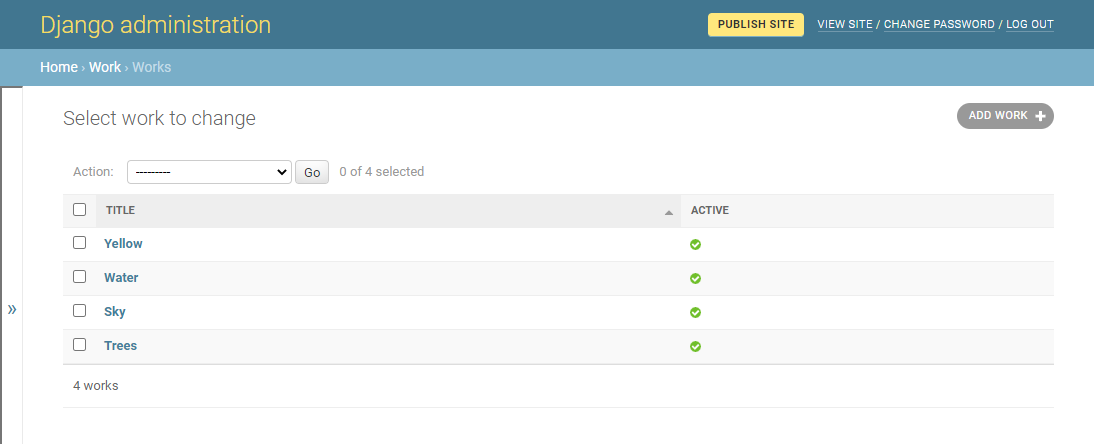Click the Go button
The height and width of the screenshot is (444, 1094).
click(312, 172)
